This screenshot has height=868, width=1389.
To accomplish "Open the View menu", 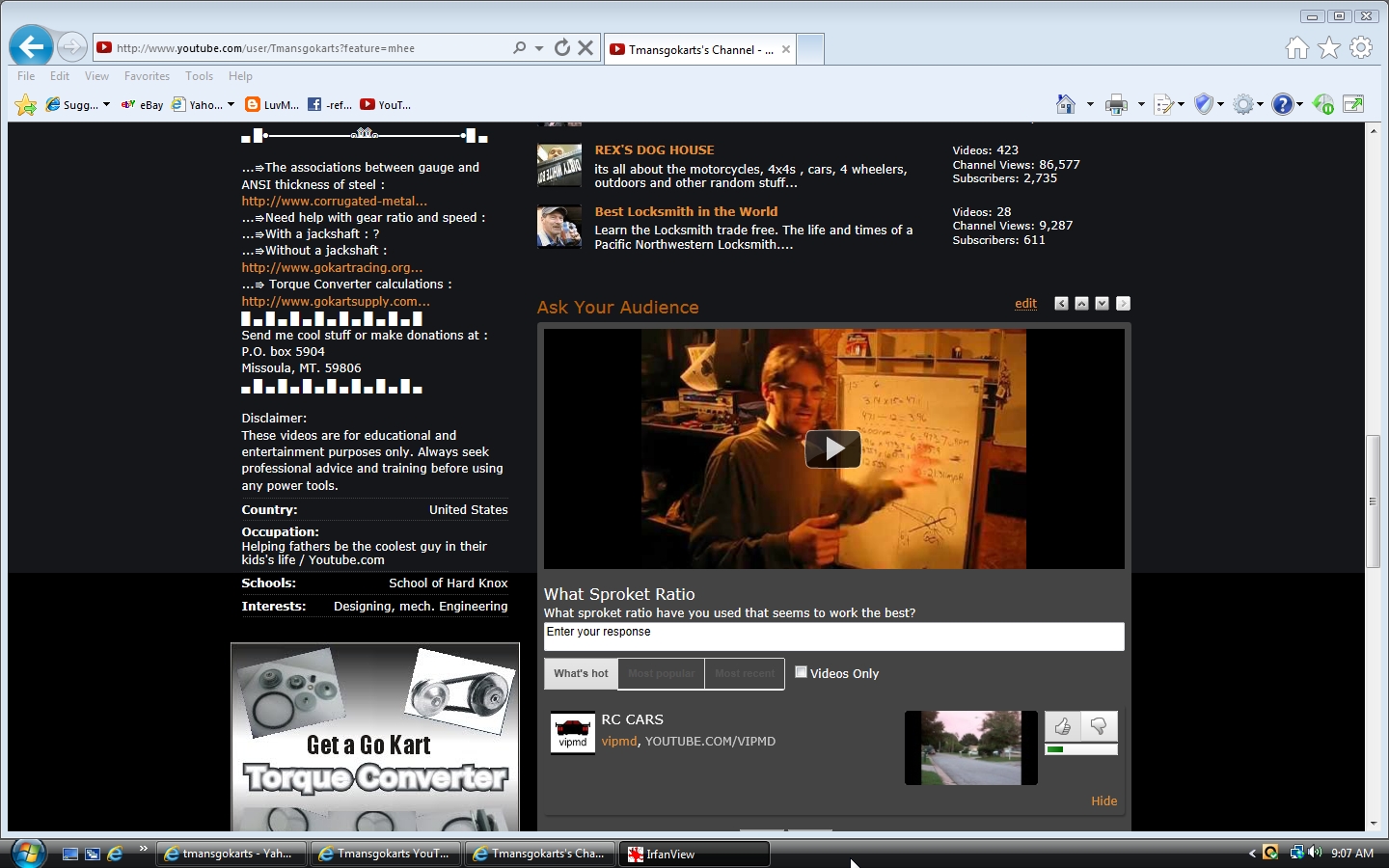I will pyautogui.click(x=96, y=76).
